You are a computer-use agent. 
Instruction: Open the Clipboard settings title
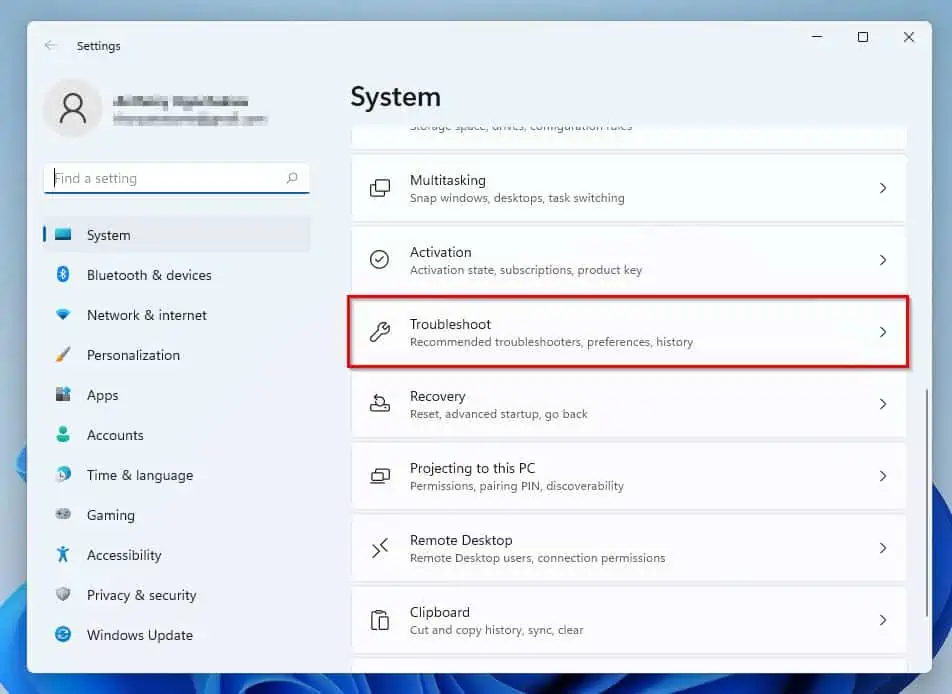point(440,612)
